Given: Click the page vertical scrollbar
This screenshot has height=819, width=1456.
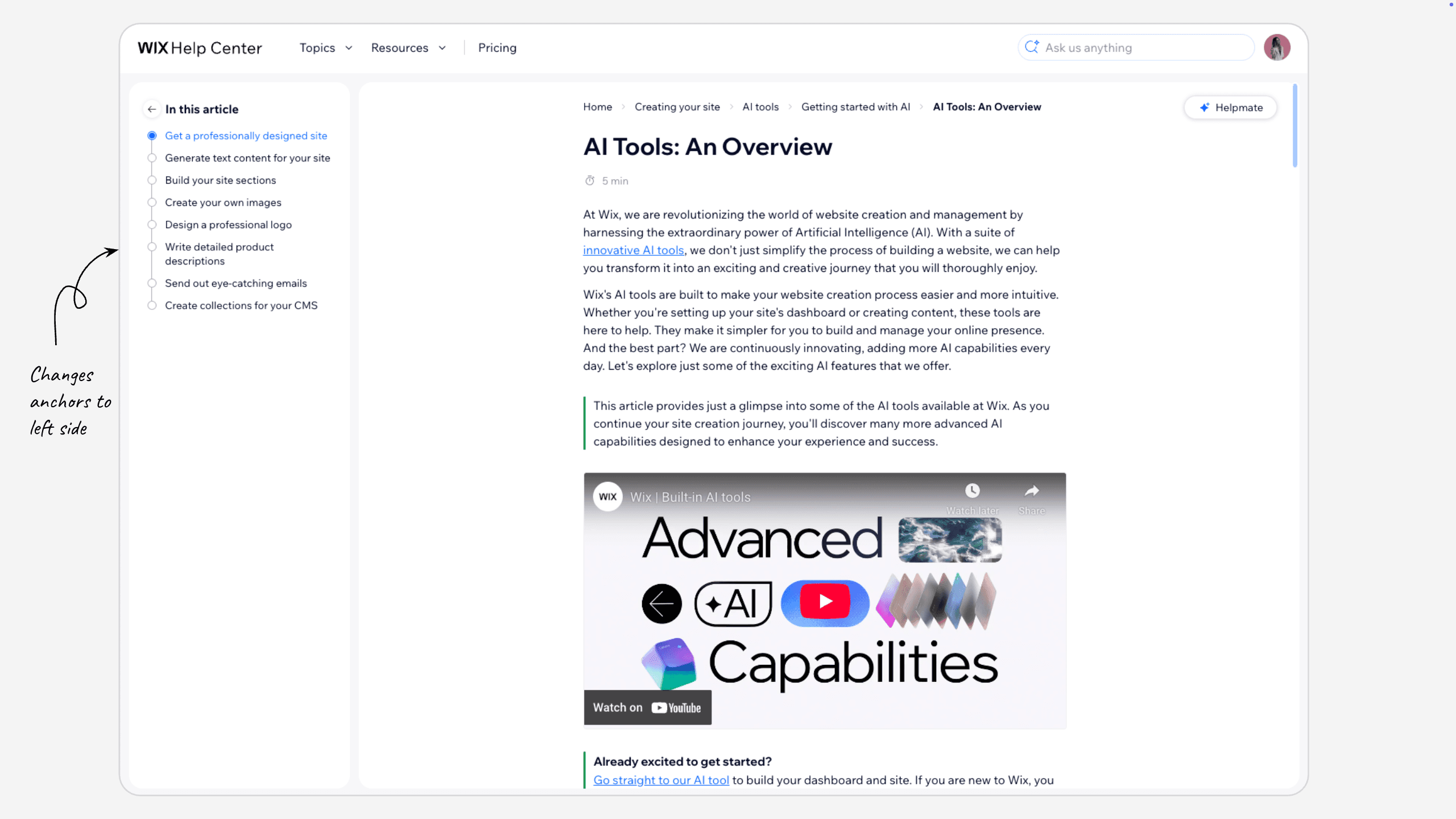Looking at the screenshot, I should (1295, 126).
